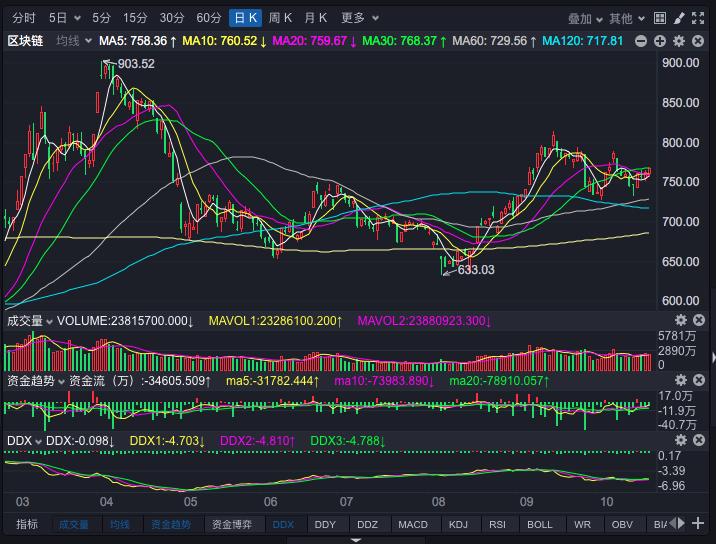The height and width of the screenshot is (544, 716).
Task: Switch to 5分 minute chart
Action: click(x=101, y=18)
